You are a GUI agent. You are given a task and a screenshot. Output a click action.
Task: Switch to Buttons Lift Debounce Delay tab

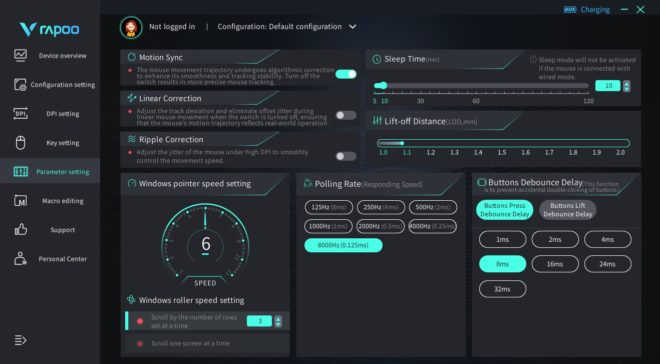coord(567,210)
